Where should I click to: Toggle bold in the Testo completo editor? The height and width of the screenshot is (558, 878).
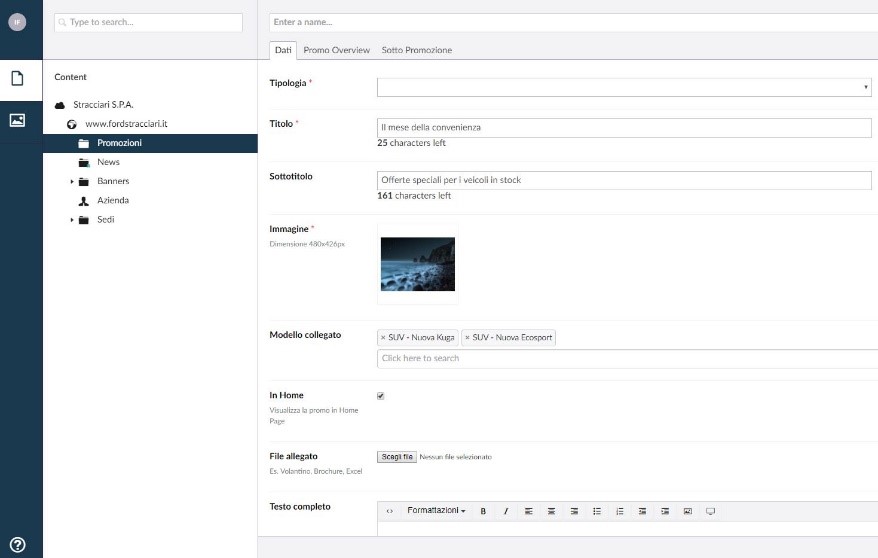483,511
